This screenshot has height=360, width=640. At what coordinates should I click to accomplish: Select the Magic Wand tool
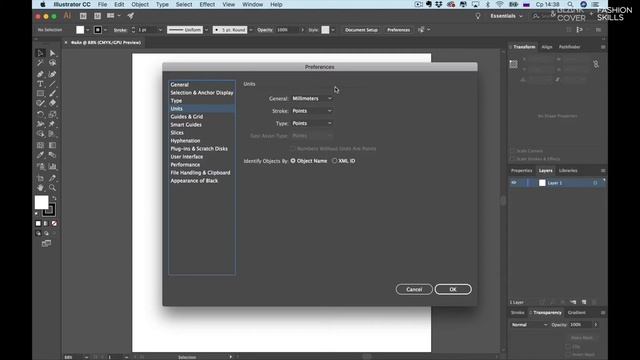click(40, 63)
